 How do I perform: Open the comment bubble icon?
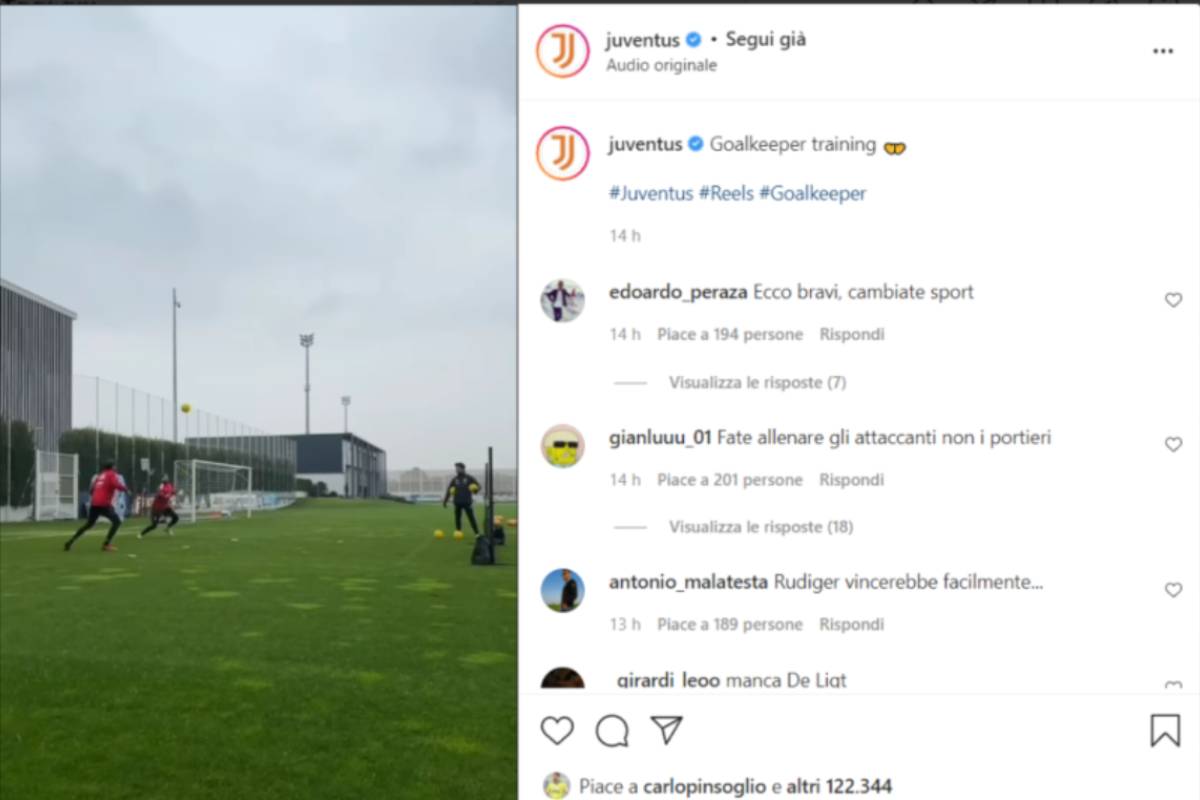(x=612, y=731)
